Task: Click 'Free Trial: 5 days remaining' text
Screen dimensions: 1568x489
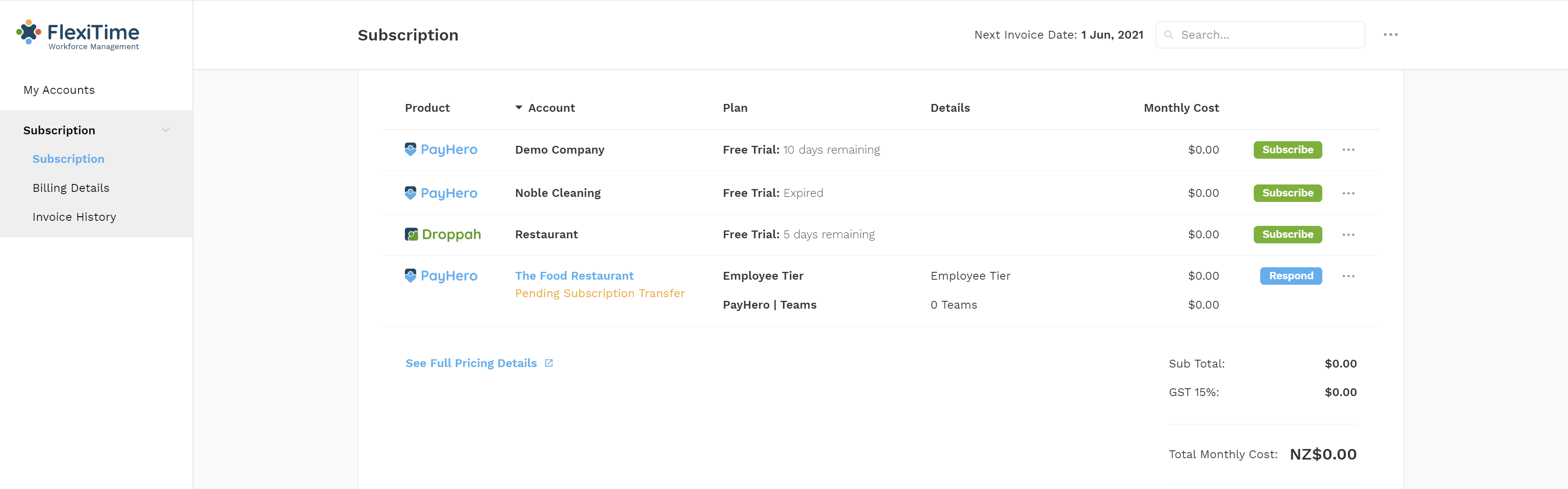Action: coord(799,235)
